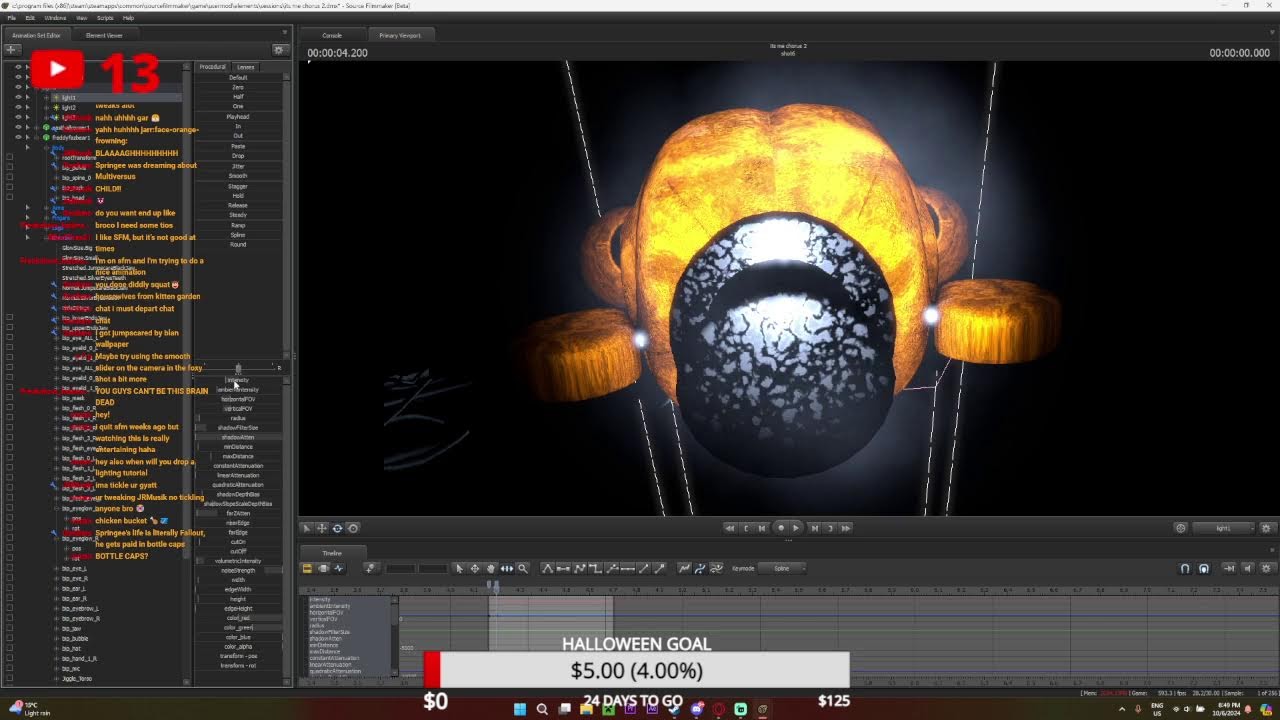Screen dimensions: 1280x720
Task: Apply the Jitter procedural preset
Action: [238, 166]
